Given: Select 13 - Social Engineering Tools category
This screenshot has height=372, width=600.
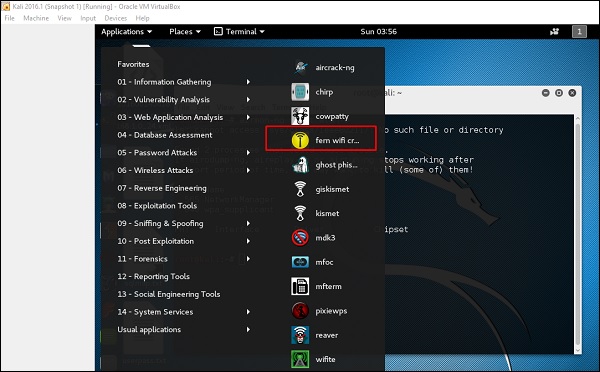Looking at the screenshot, I should 169,294.
